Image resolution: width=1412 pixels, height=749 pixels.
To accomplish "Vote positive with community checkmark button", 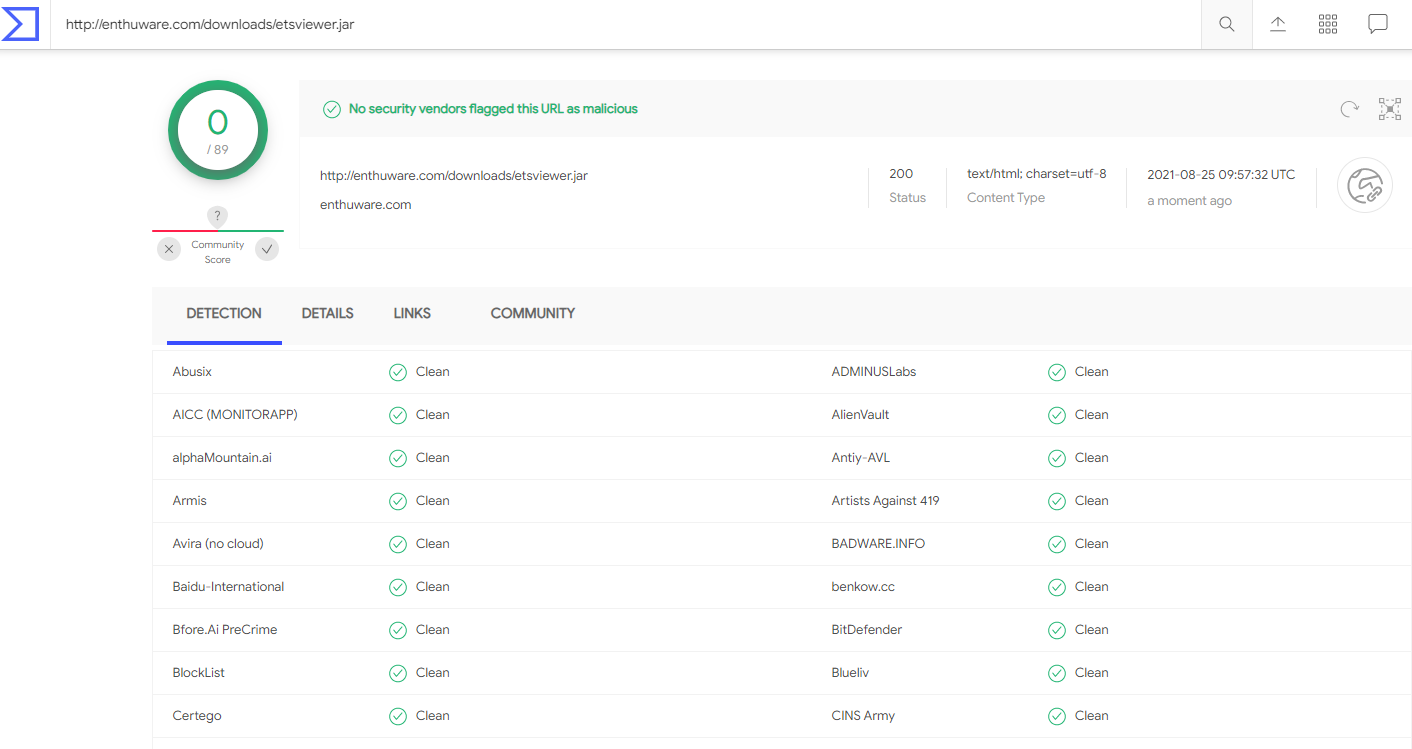I will click(x=267, y=249).
